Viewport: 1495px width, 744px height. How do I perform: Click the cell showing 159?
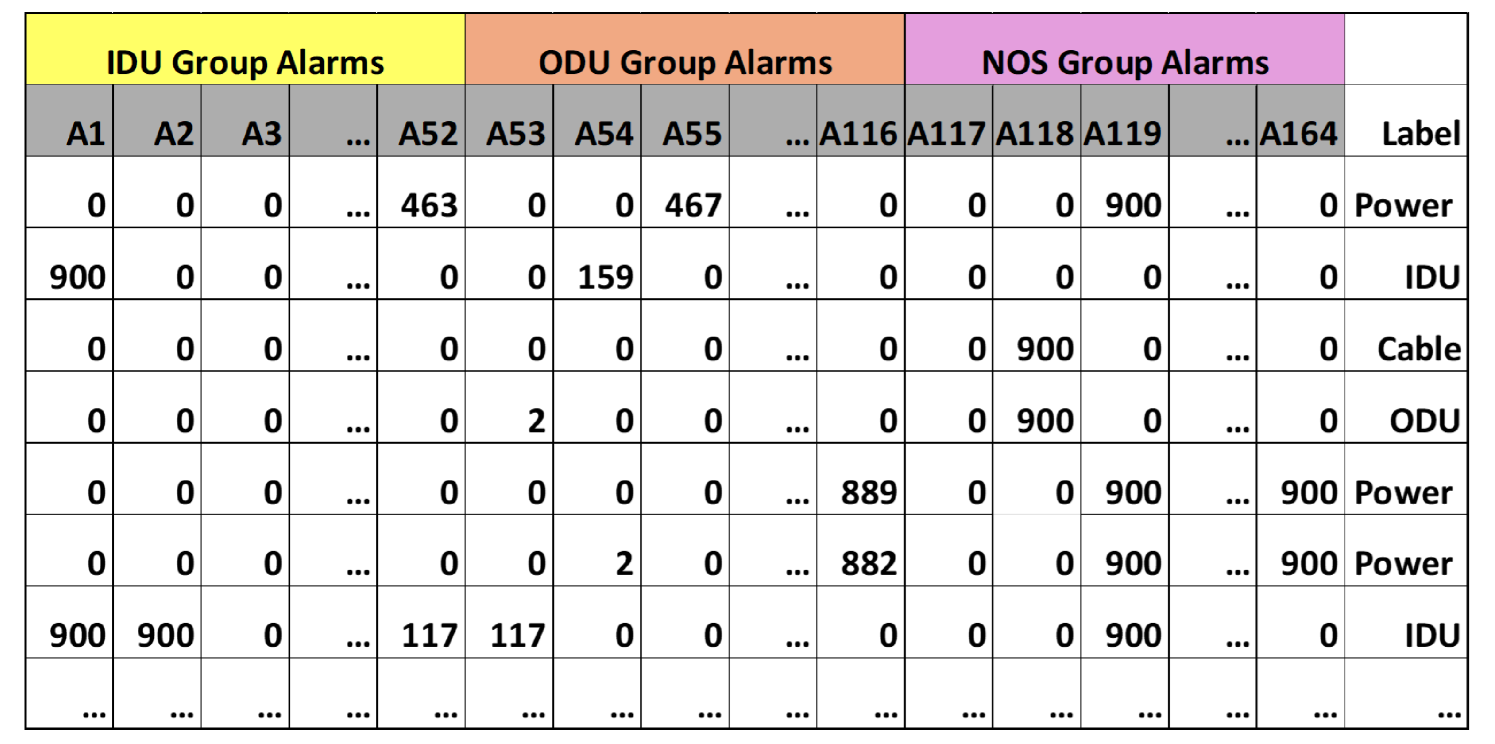(x=605, y=277)
